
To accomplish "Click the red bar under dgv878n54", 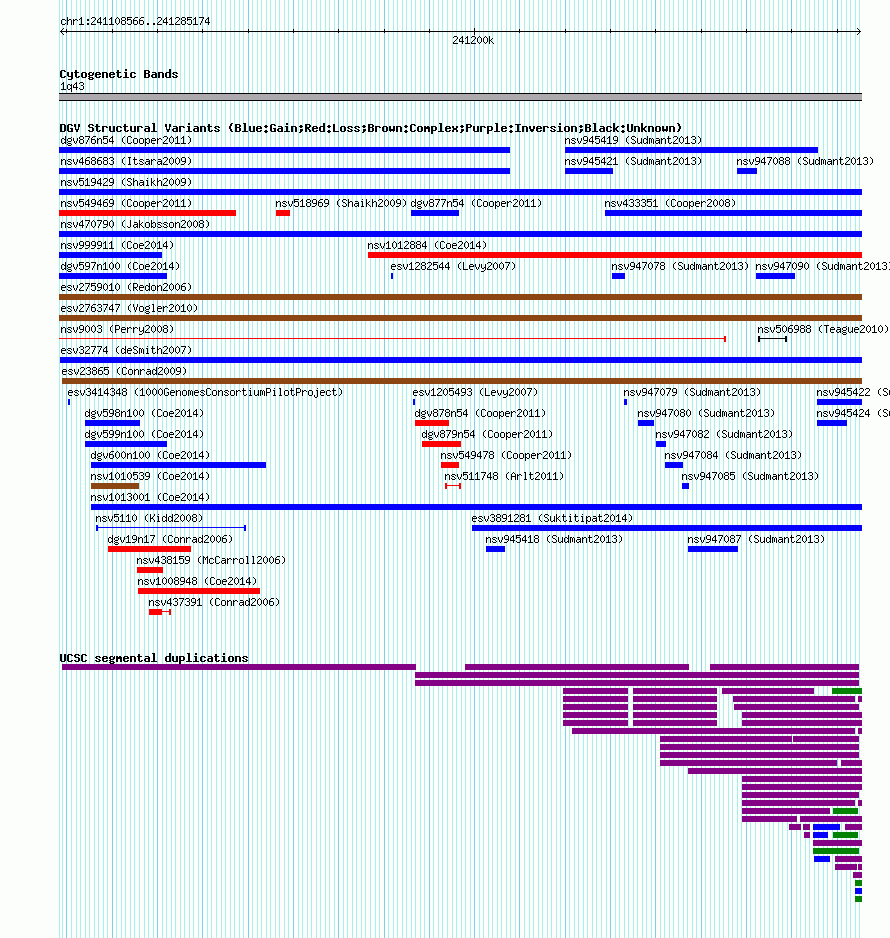I will click(432, 423).
